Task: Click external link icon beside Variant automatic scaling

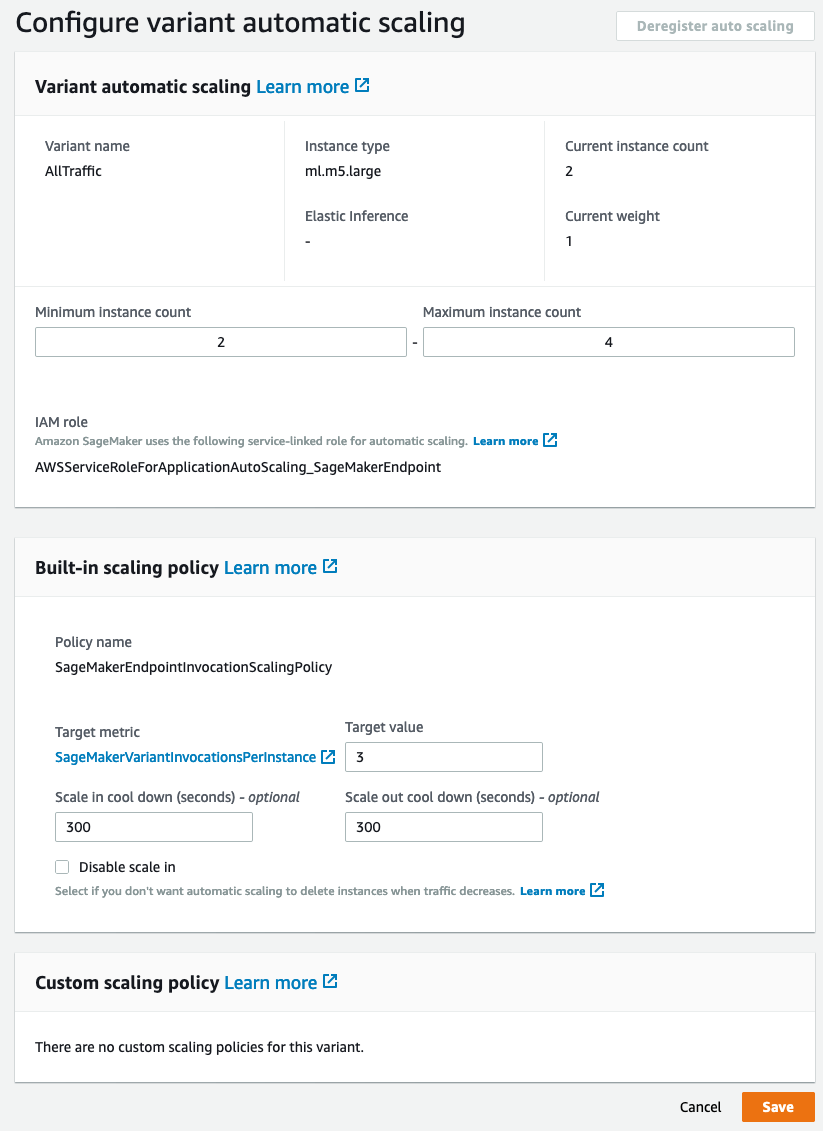Action: pos(362,86)
